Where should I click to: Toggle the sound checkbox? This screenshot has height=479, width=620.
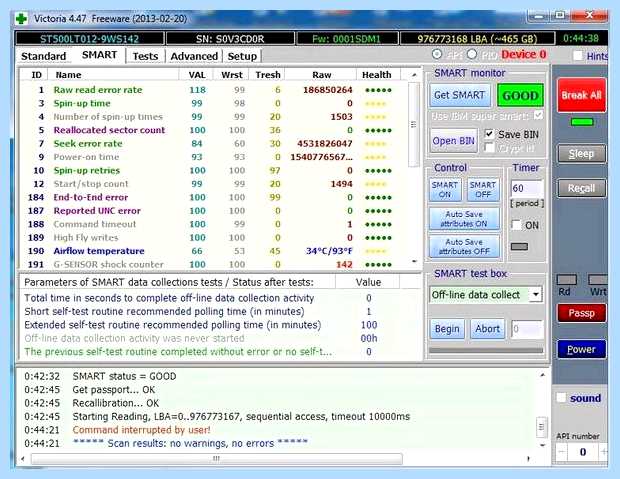561,398
